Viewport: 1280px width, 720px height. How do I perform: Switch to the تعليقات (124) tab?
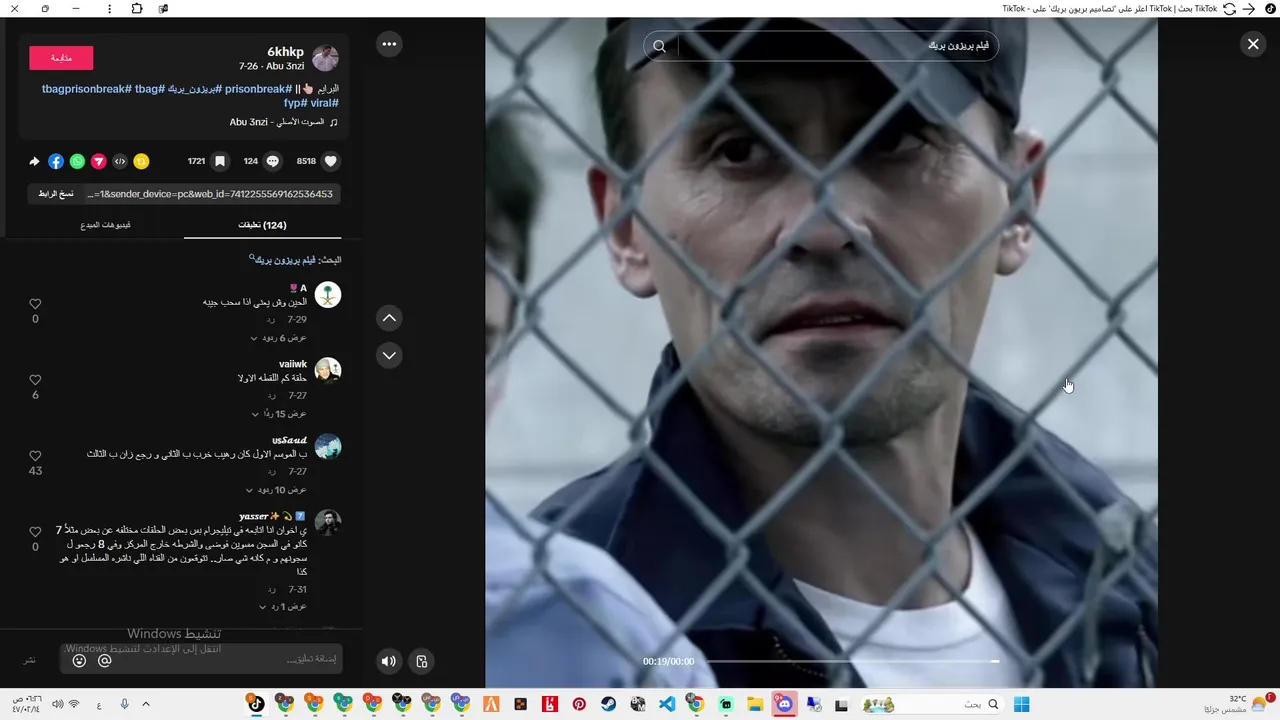click(x=262, y=225)
